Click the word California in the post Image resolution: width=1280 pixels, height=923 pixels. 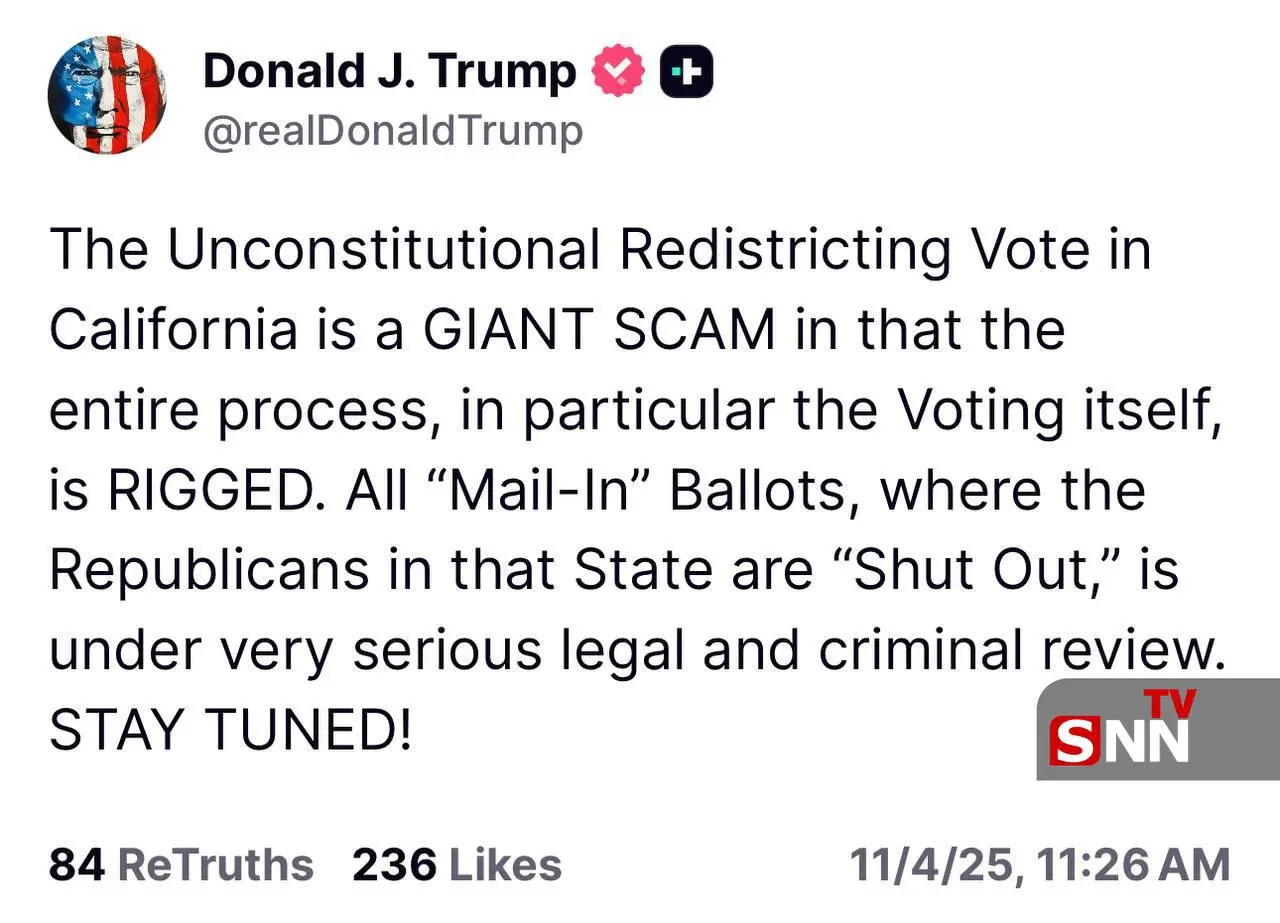(x=173, y=330)
